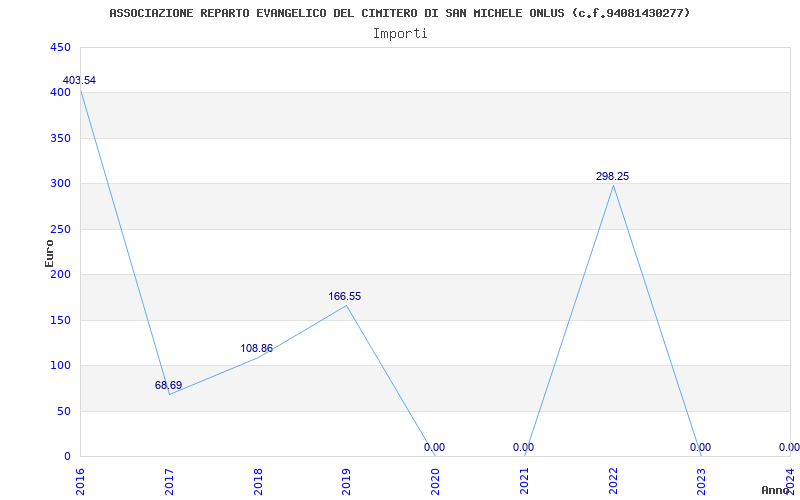Click the 'Anno' x-axis title
This screenshot has height=500, width=800.
tap(775, 490)
